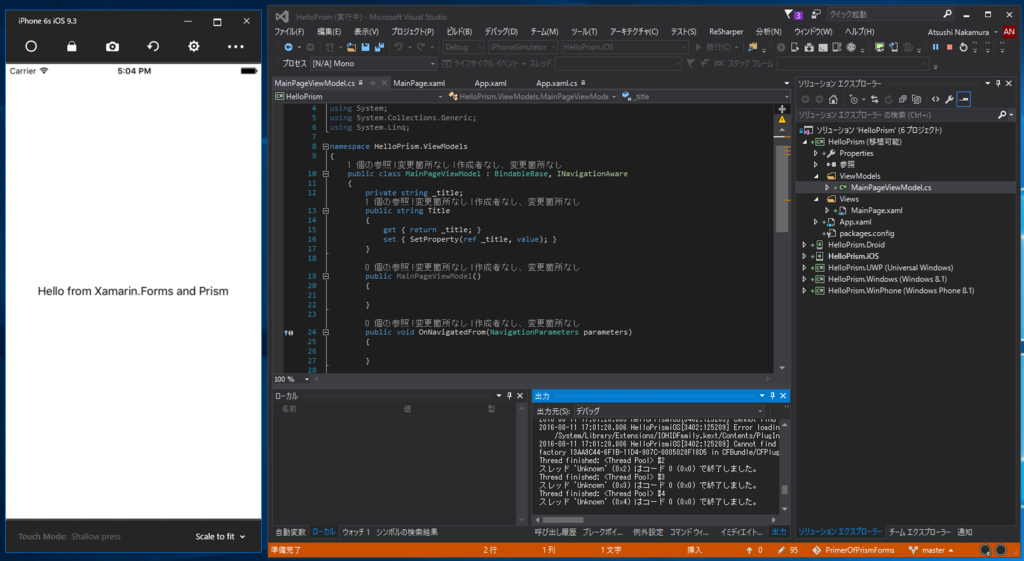Image resolution: width=1024 pixels, height=561 pixels.
Task: Rotate the simulator with the rotate icon
Action: (x=153, y=46)
